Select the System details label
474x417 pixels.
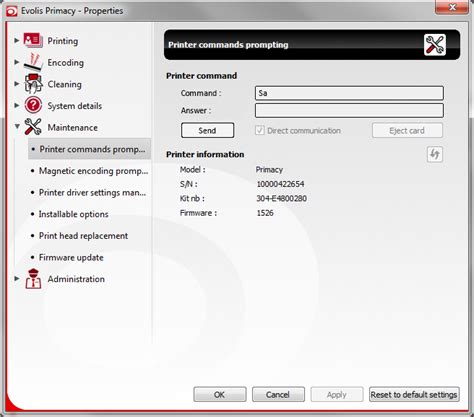pyautogui.click(x=75, y=106)
